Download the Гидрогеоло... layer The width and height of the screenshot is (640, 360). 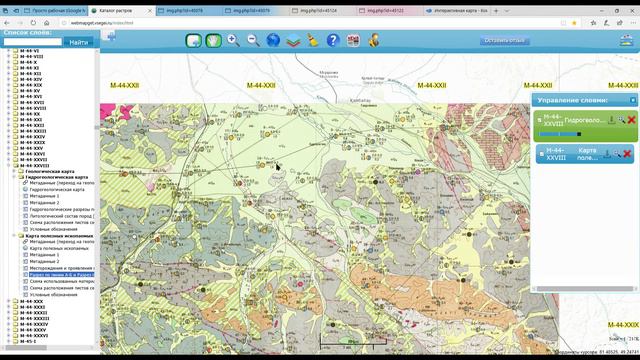(611, 120)
